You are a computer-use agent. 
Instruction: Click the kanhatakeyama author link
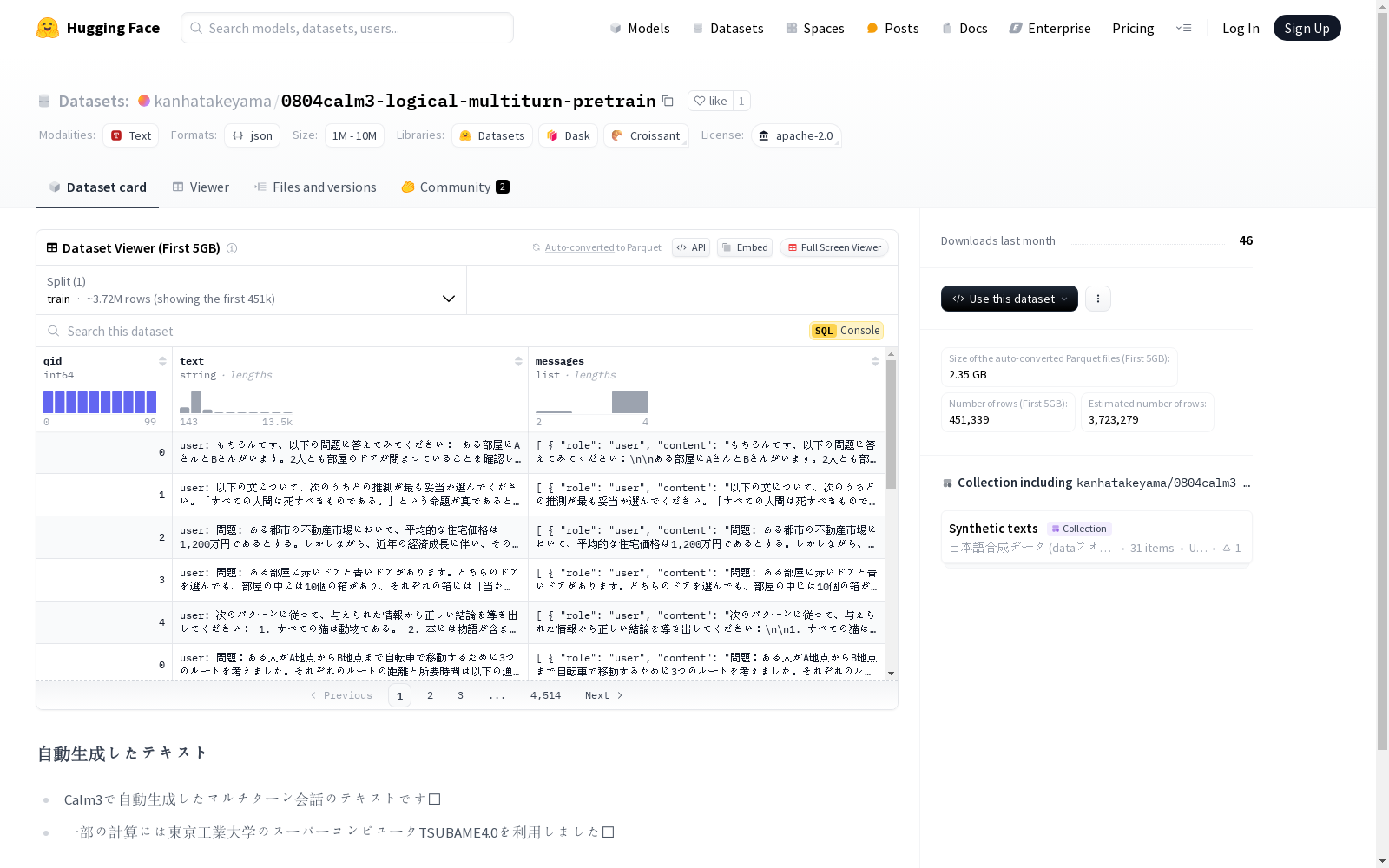(x=213, y=101)
